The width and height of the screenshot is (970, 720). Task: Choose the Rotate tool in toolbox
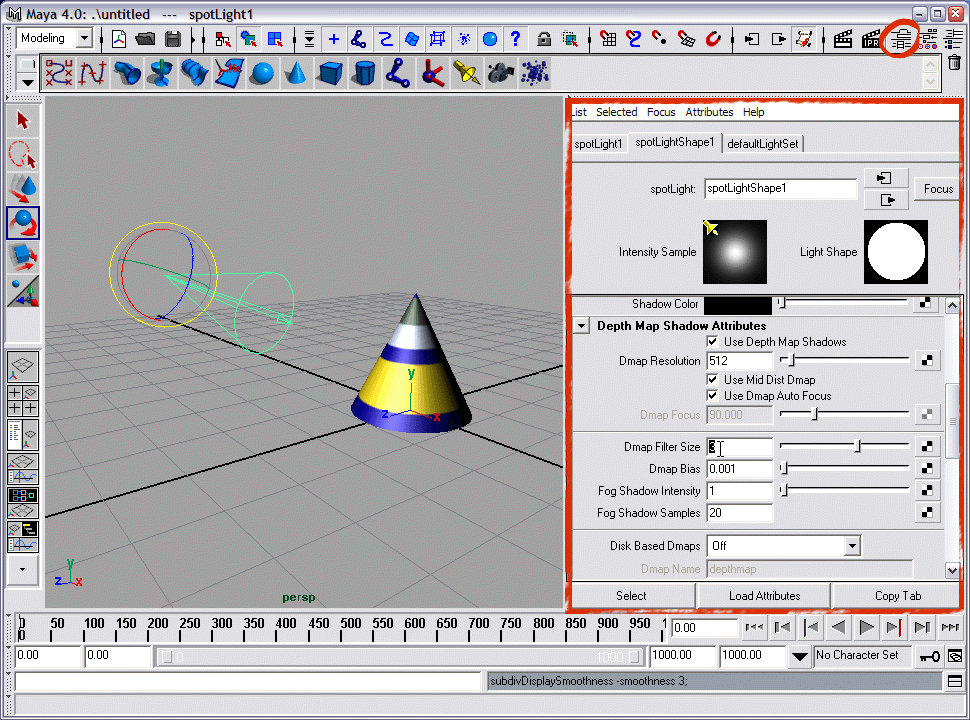tap(23, 222)
